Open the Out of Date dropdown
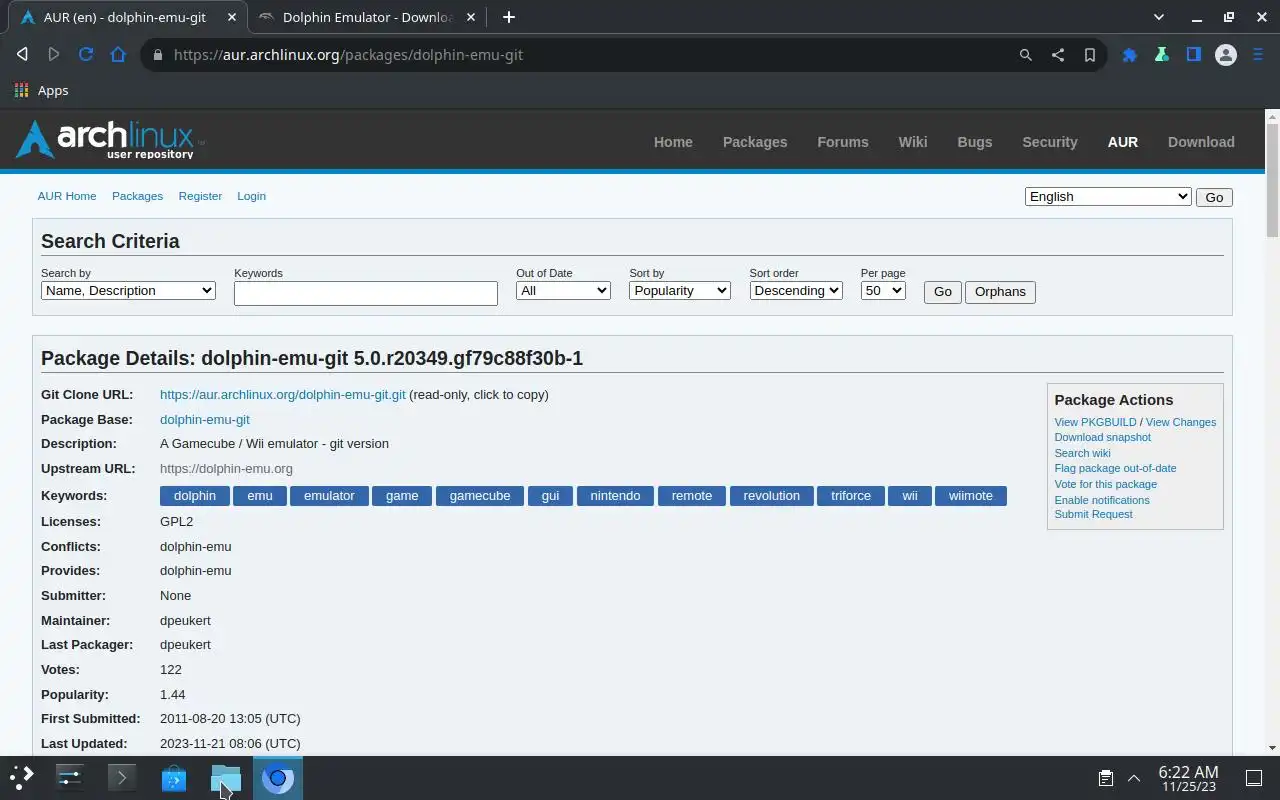This screenshot has width=1280, height=800. click(563, 290)
